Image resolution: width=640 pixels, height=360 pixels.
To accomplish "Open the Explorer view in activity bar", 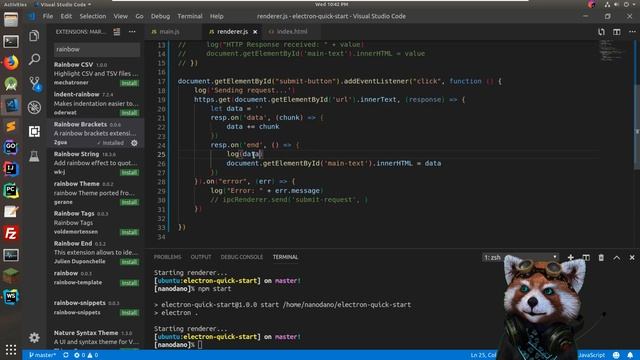I will (34, 36).
